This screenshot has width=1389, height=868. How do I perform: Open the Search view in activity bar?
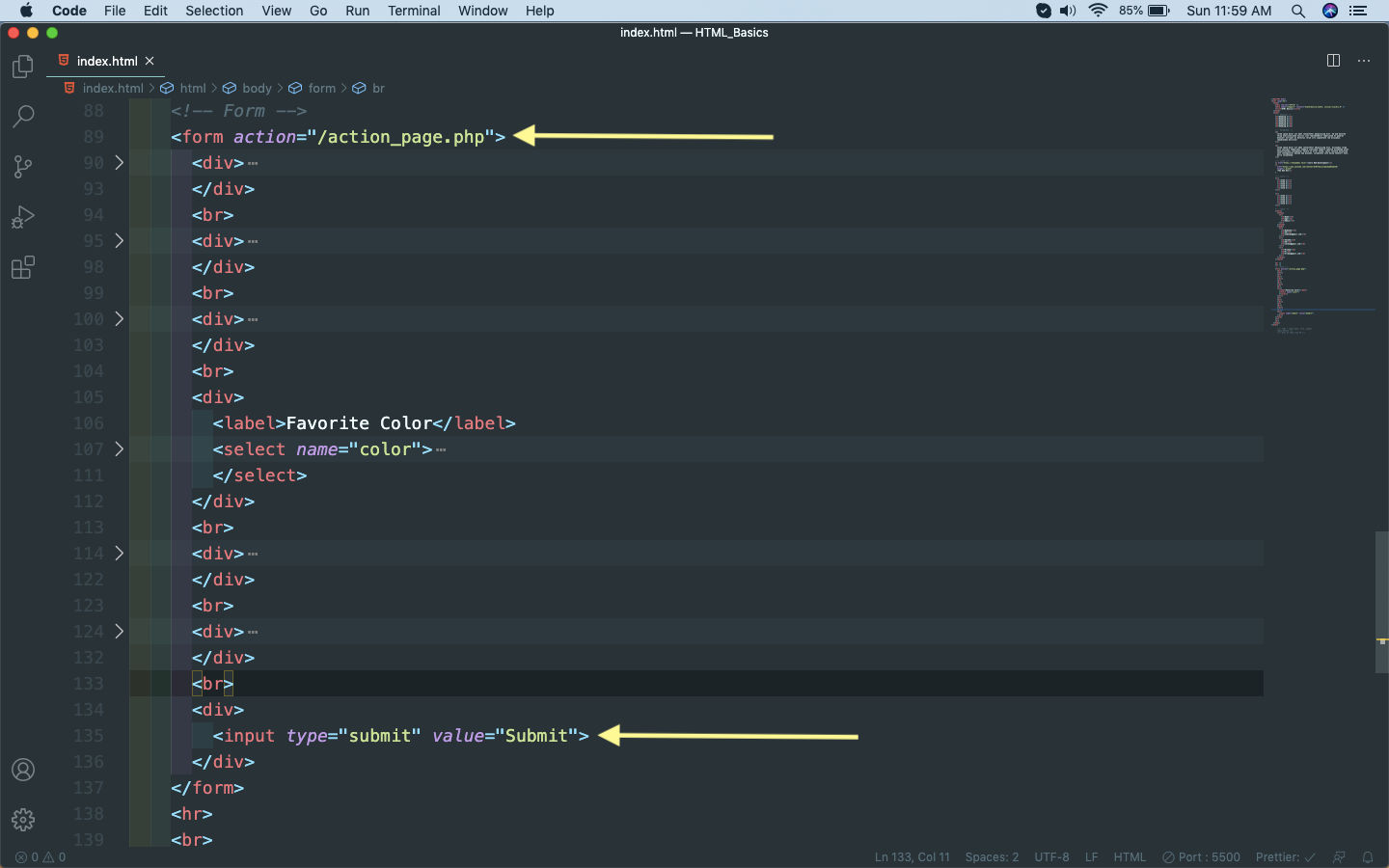tap(23, 117)
